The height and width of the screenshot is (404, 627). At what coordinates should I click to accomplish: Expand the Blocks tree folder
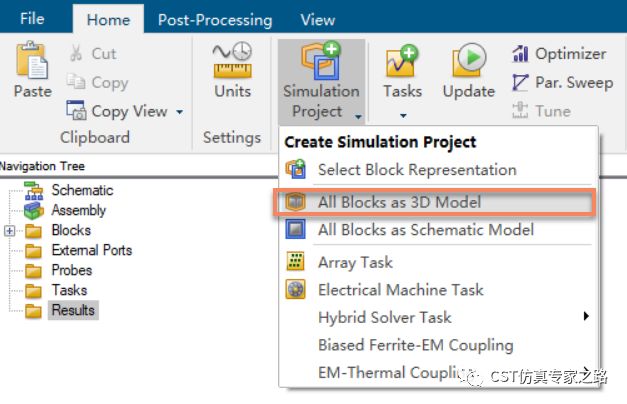click(x=10, y=231)
